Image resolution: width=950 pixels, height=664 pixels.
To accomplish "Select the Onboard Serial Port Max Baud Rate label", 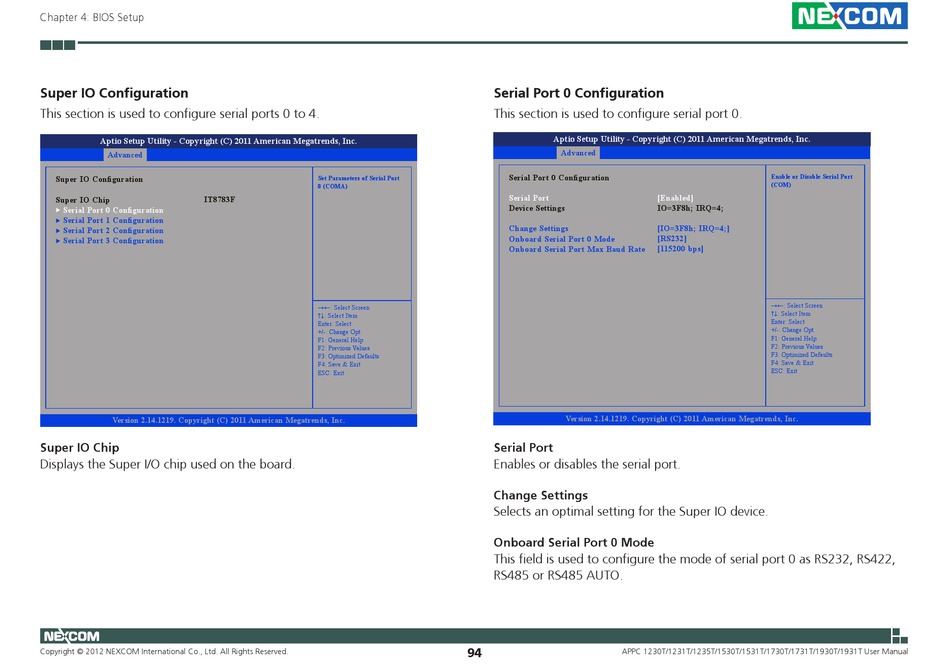I will coord(577,249).
